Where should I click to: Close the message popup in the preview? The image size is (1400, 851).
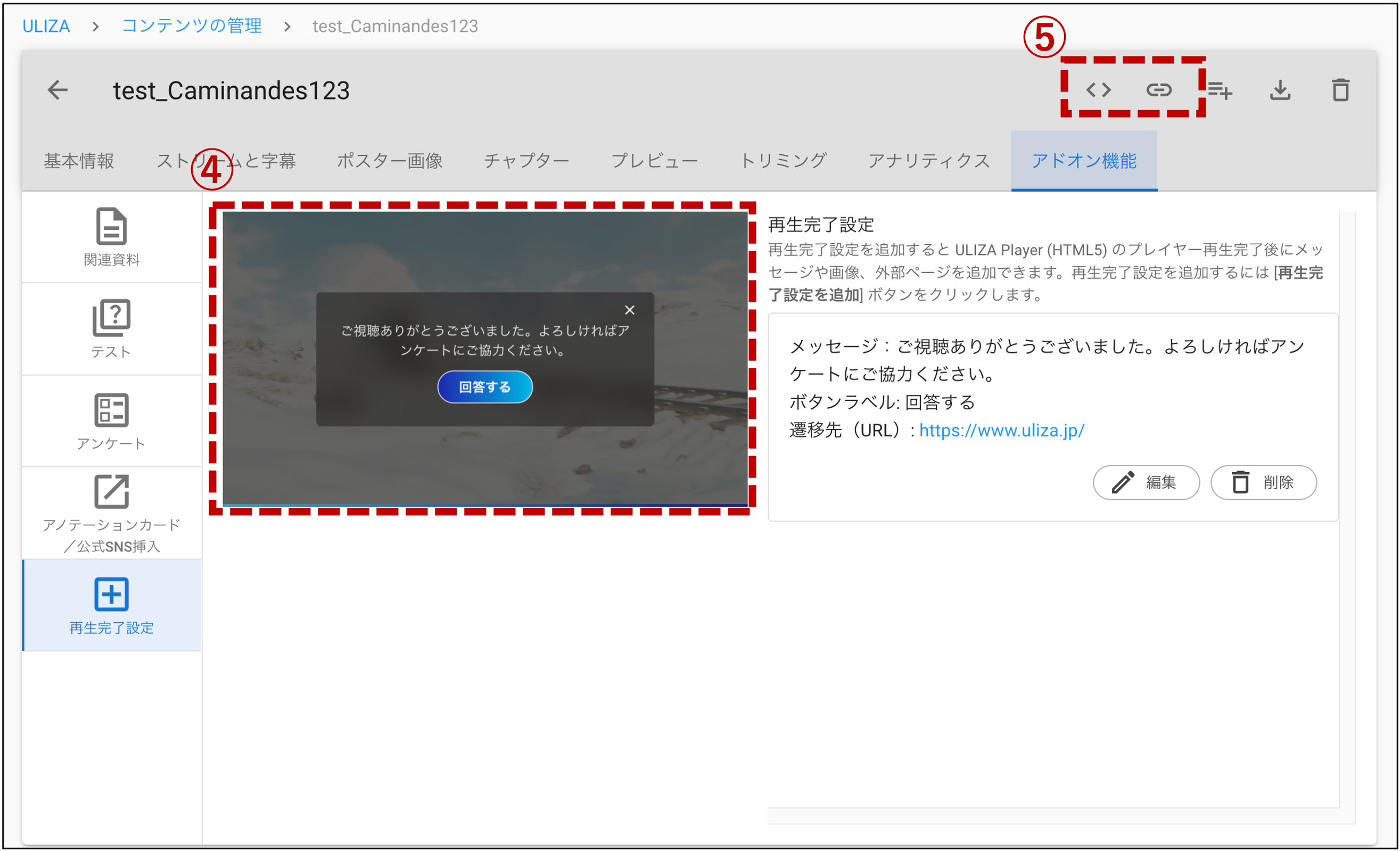[x=630, y=310]
